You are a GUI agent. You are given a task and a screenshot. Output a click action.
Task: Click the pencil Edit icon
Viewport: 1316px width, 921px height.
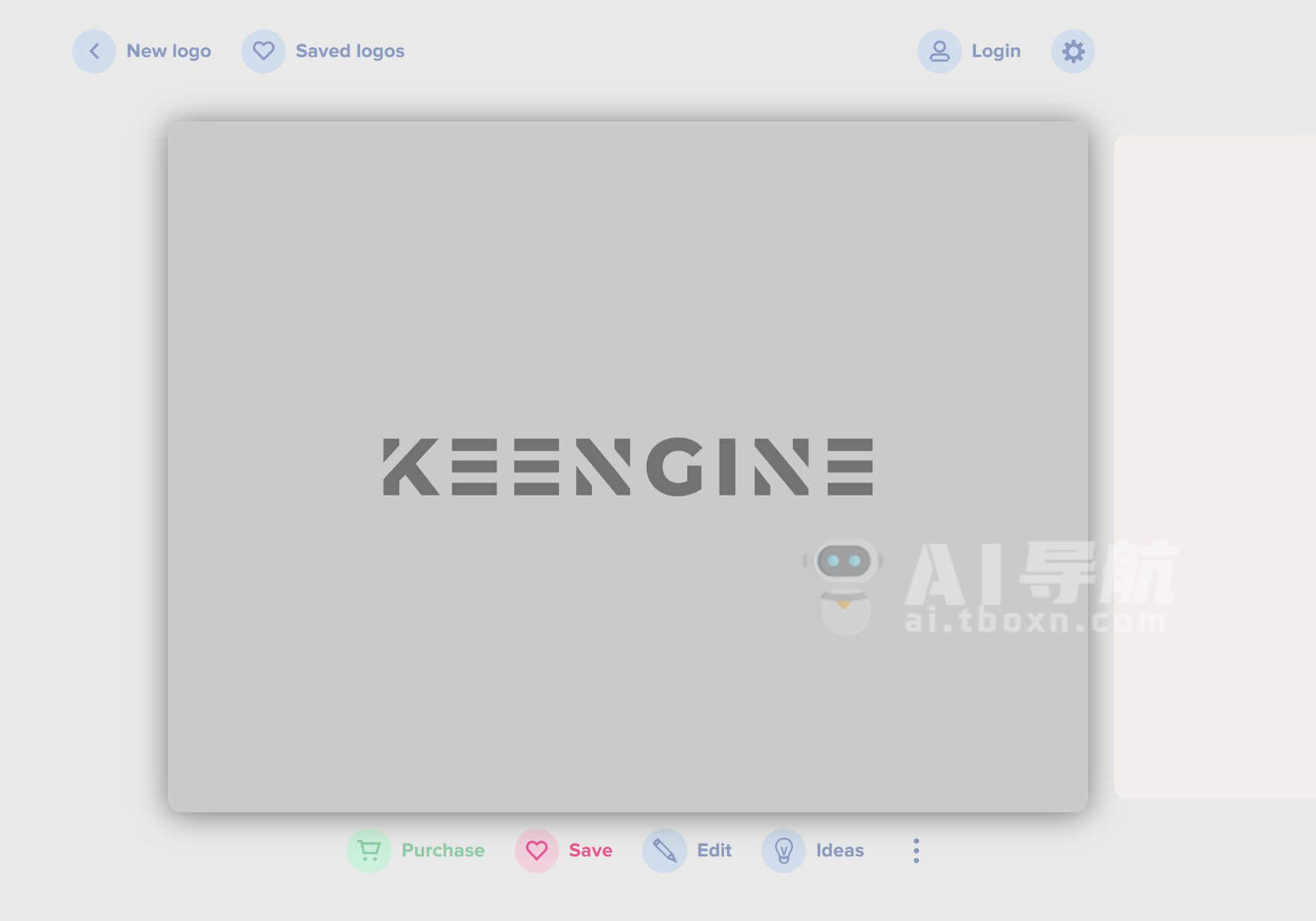pyautogui.click(x=664, y=850)
